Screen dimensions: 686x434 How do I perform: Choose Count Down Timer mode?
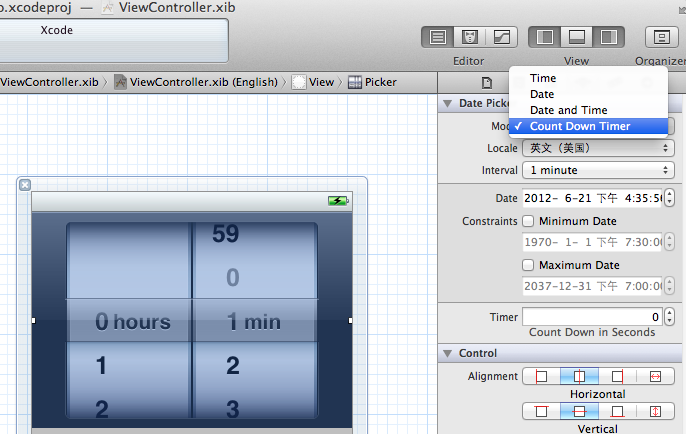(588, 126)
